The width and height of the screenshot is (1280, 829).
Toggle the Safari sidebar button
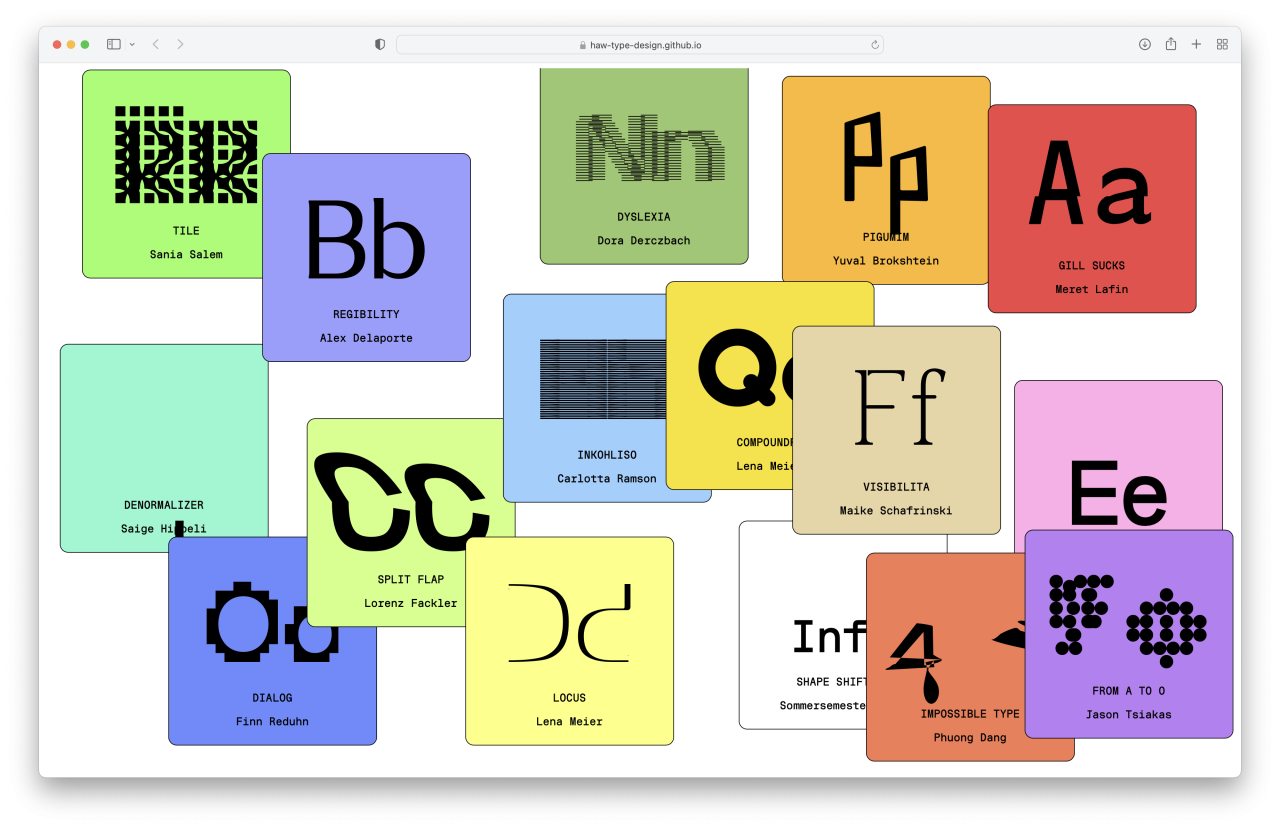click(x=113, y=44)
